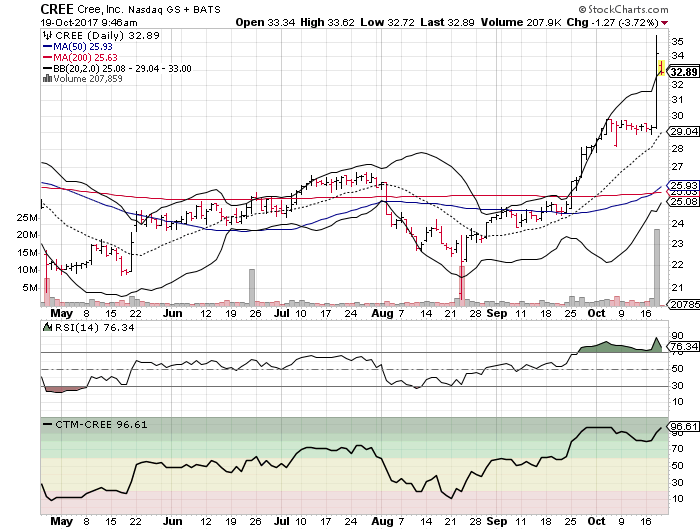Click the blue line swatch for MA(50)
The image size is (700, 530).
(x=47, y=46)
